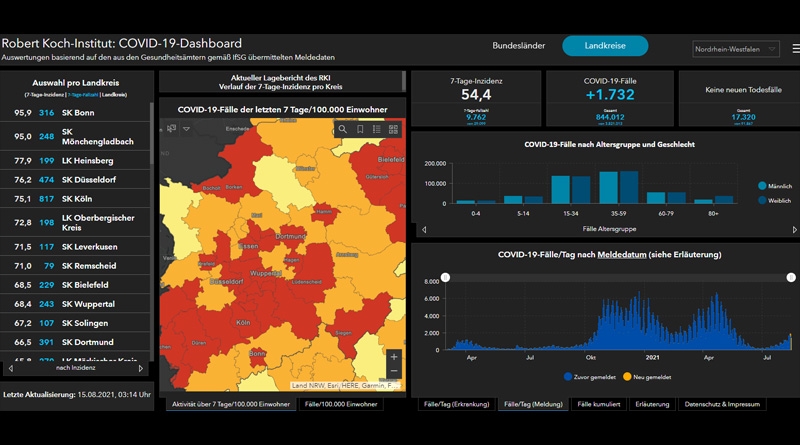Click the Lagebericht panel scrollbar
This screenshot has width=800, height=445.
[x=404, y=81]
